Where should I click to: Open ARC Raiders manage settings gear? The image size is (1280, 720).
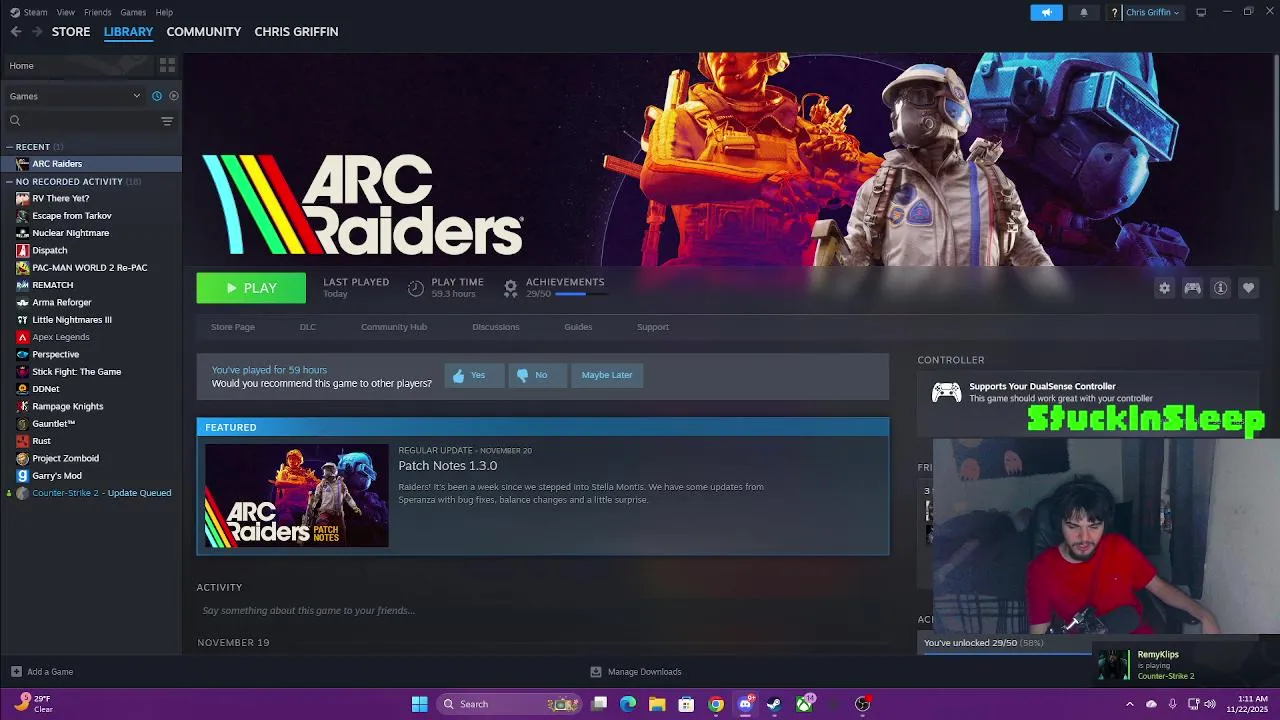(1164, 288)
